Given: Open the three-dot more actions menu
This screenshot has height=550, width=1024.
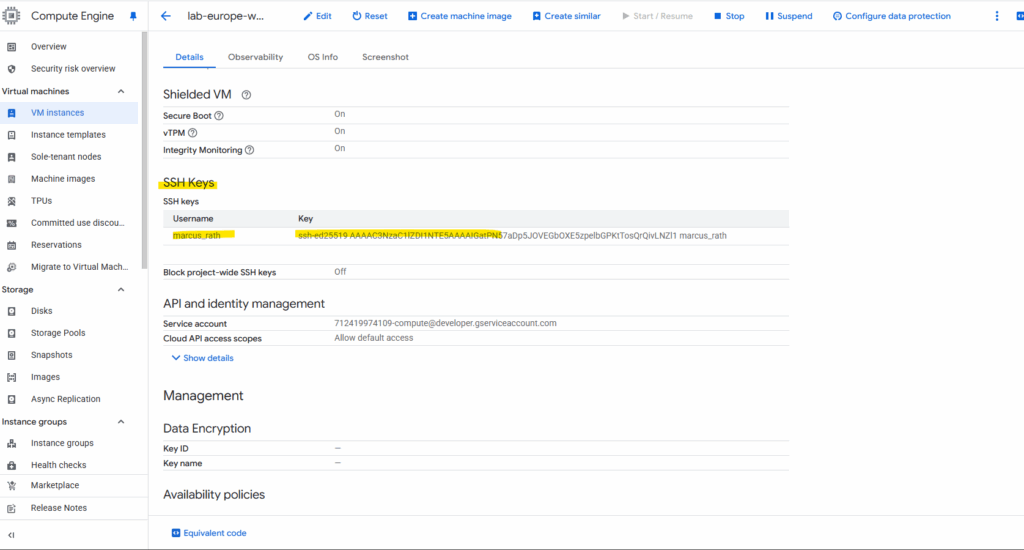Looking at the screenshot, I should [x=997, y=16].
